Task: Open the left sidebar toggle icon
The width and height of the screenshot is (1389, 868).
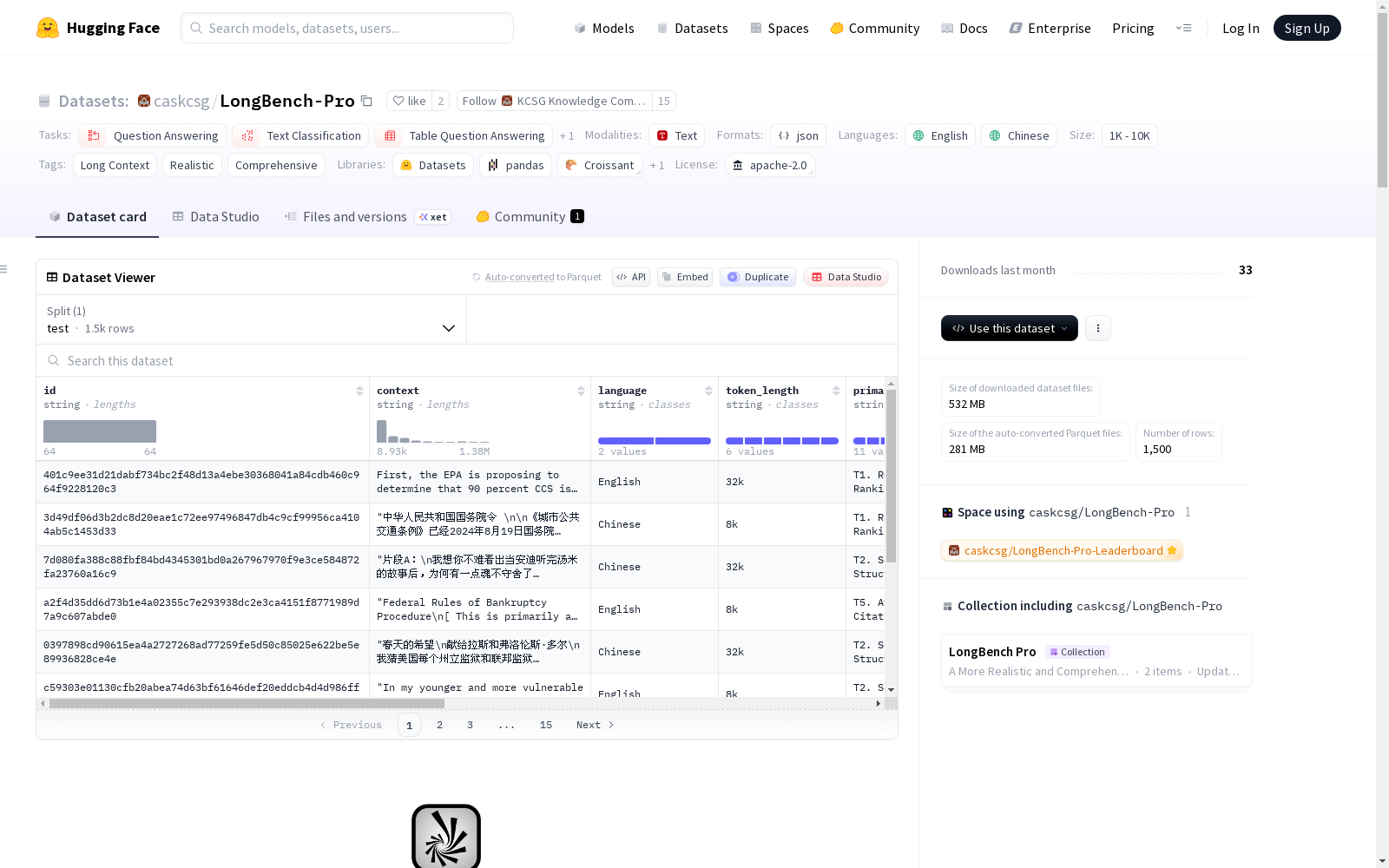Action: 4,269
